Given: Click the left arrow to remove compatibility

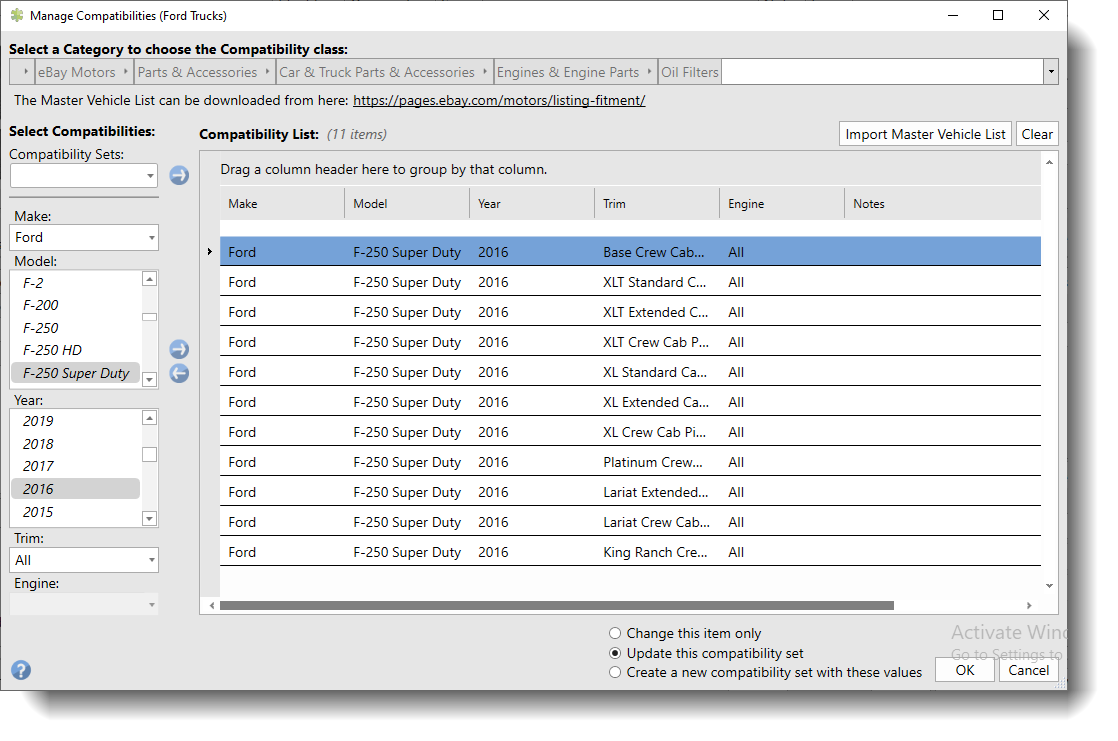Looking at the screenshot, I should point(179,373).
